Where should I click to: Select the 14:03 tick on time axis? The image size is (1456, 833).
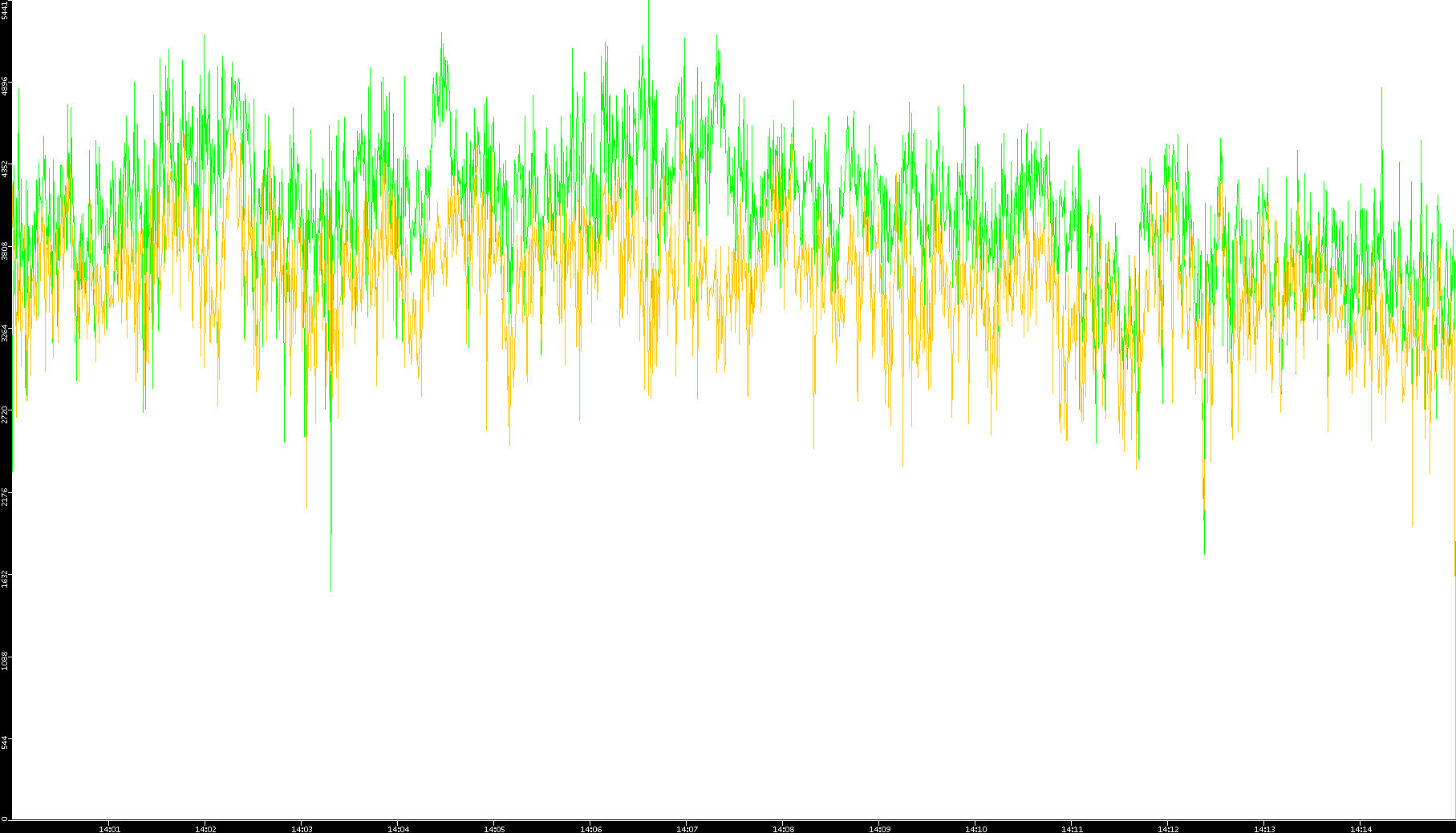302,829
